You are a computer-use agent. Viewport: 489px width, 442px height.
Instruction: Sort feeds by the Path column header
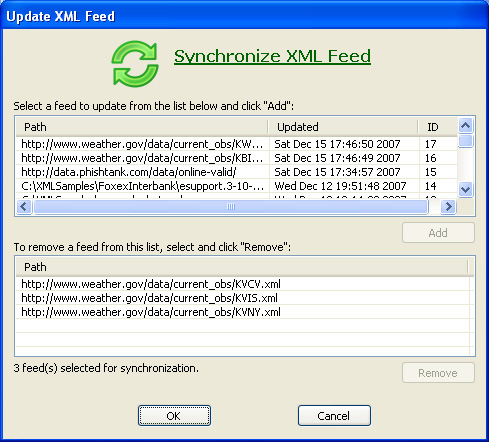[142, 127]
